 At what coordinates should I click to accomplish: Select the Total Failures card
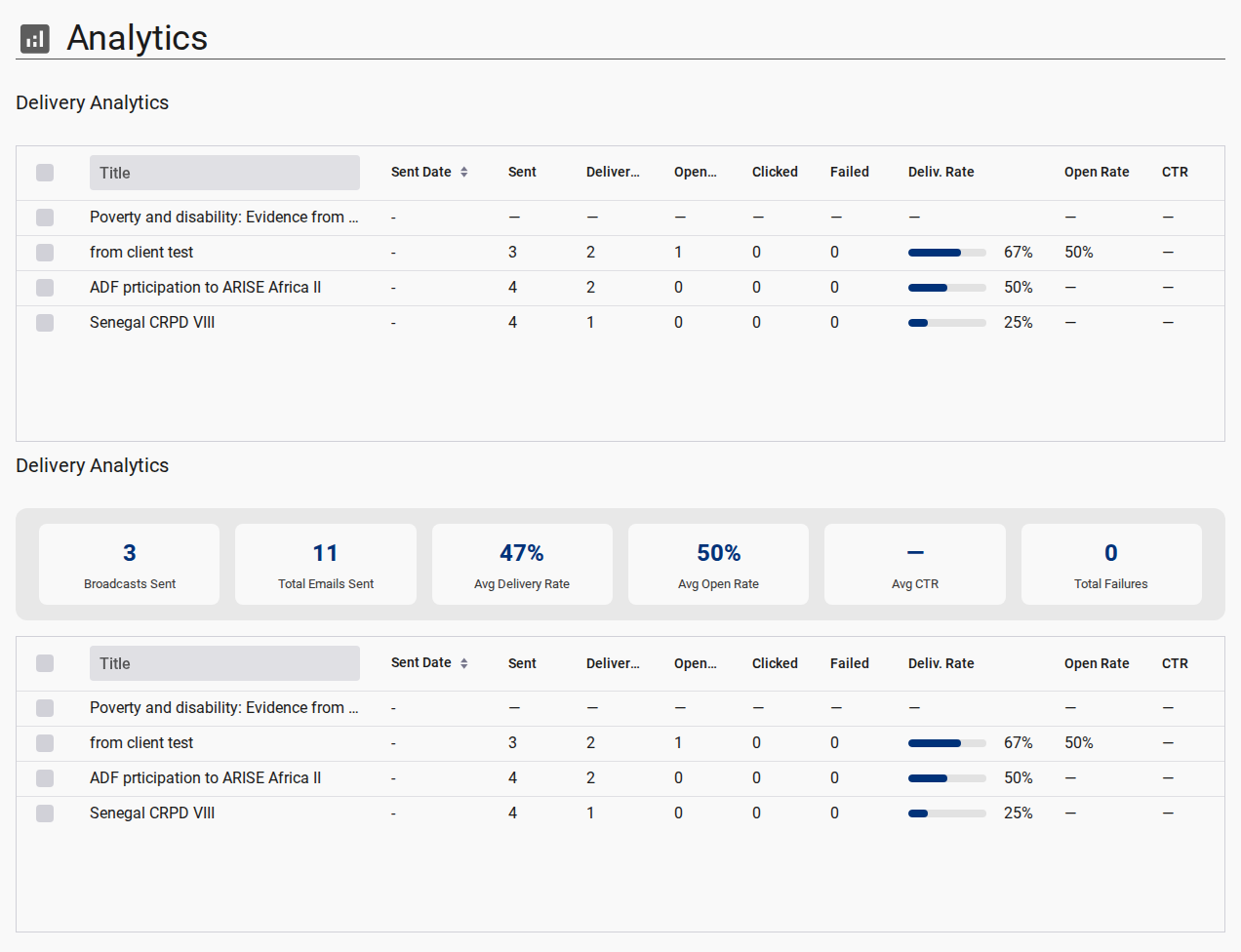click(x=1111, y=565)
